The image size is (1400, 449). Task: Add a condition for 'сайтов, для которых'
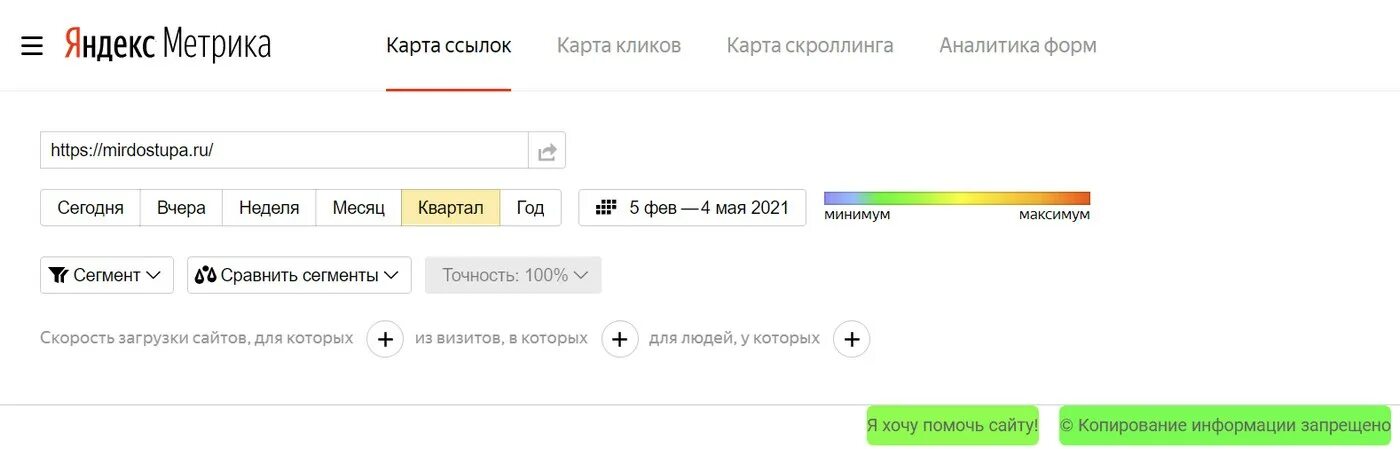[x=385, y=339]
